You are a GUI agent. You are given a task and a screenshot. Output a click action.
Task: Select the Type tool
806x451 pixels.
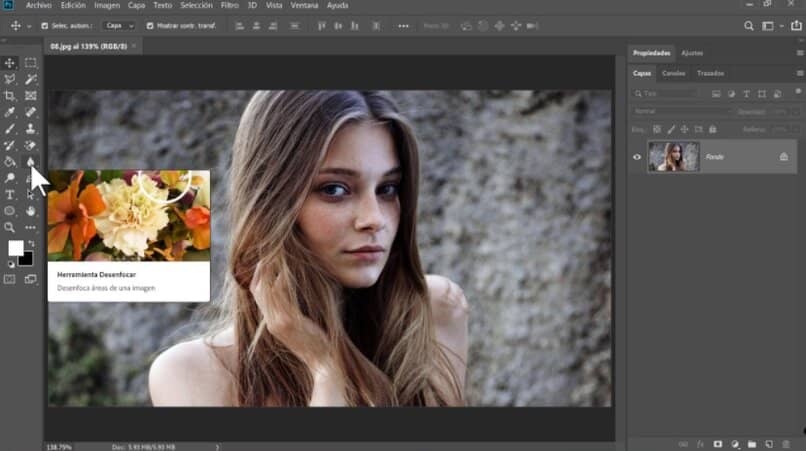(9, 194)
